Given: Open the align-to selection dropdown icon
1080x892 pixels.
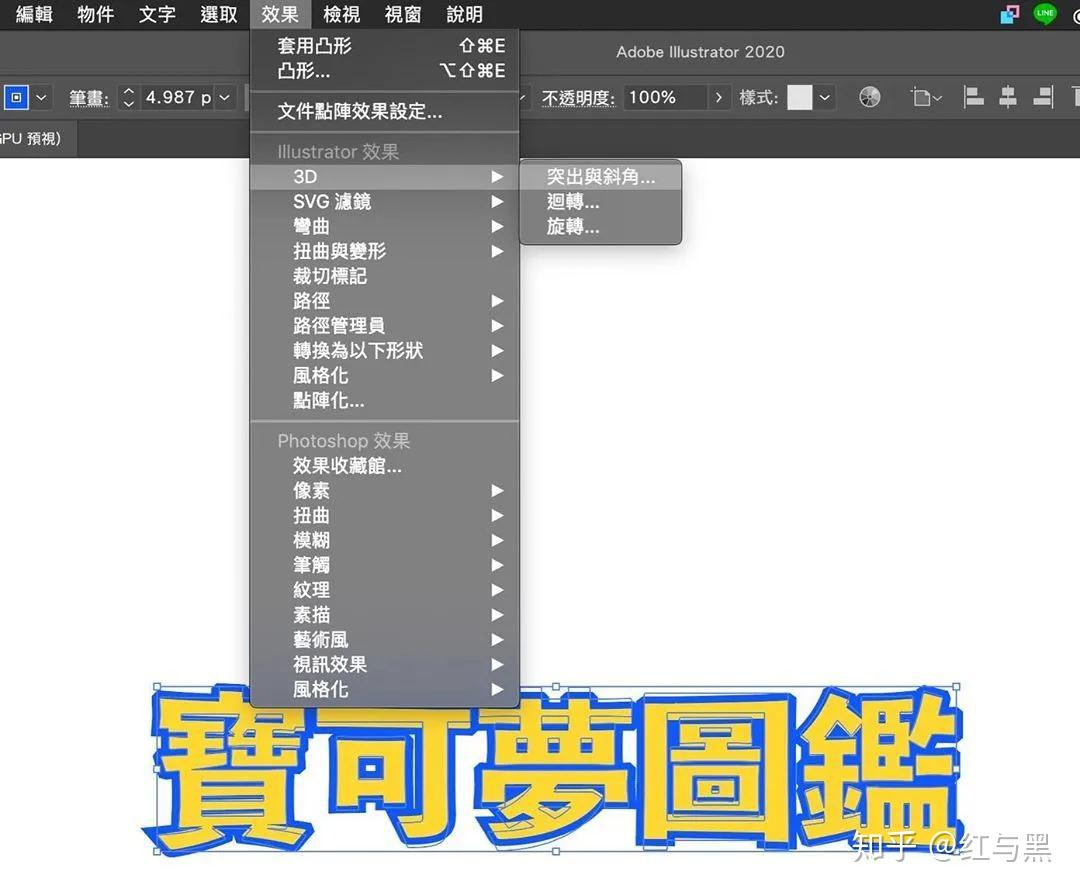Looking at the screenshot, I should pos(926,97).
